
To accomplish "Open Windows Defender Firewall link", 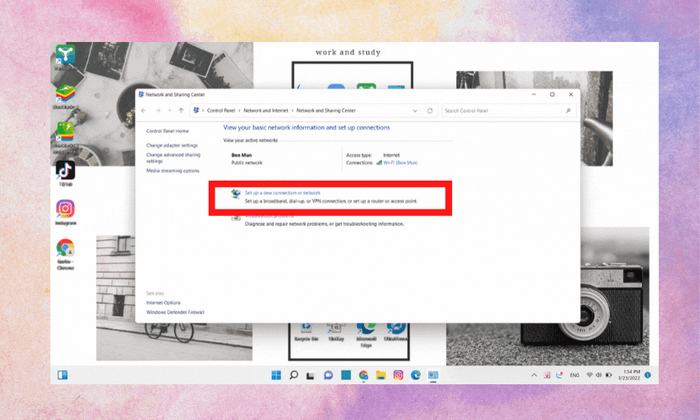I will tap(175, 312).
